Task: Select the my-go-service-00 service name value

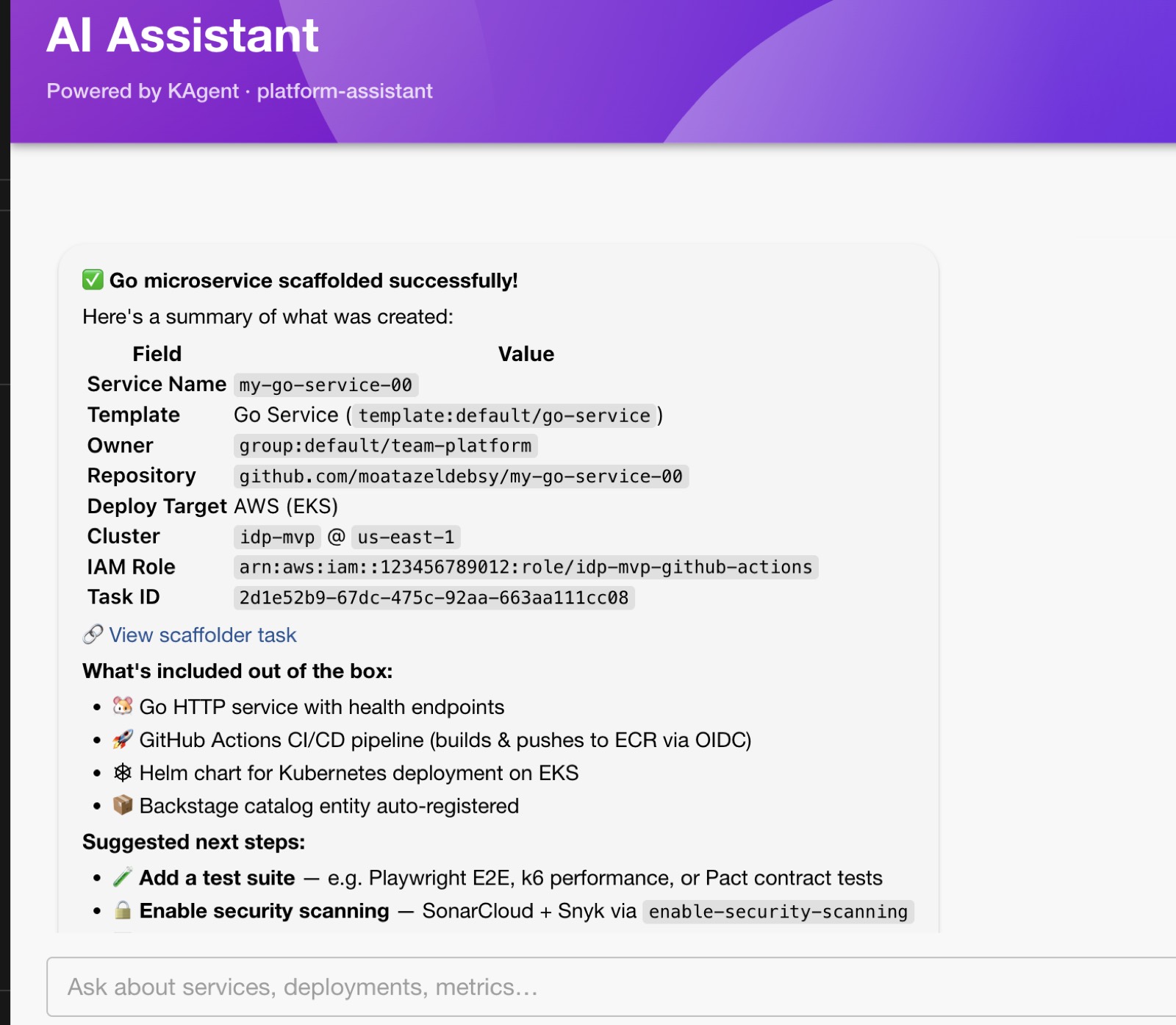Action: [x=326, y=385]
